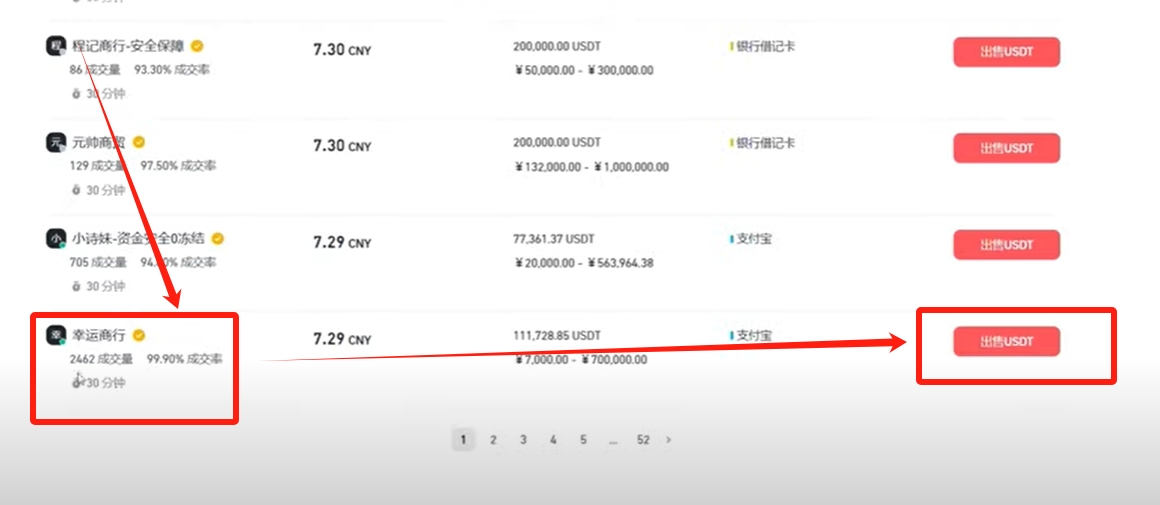Click the clock icon under 元帅商贸
The image size is (1160, 505).
tap(76, 190)
